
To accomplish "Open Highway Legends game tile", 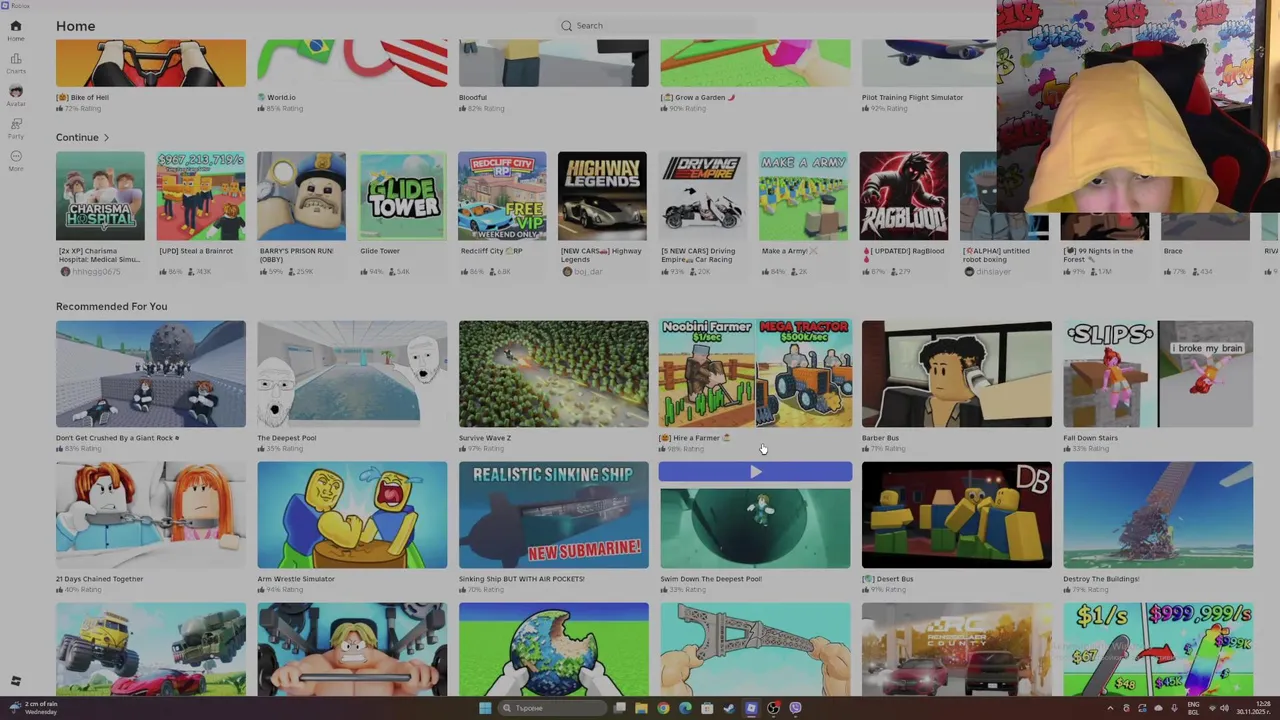I will pyautogui.click(x=602, y=196).
